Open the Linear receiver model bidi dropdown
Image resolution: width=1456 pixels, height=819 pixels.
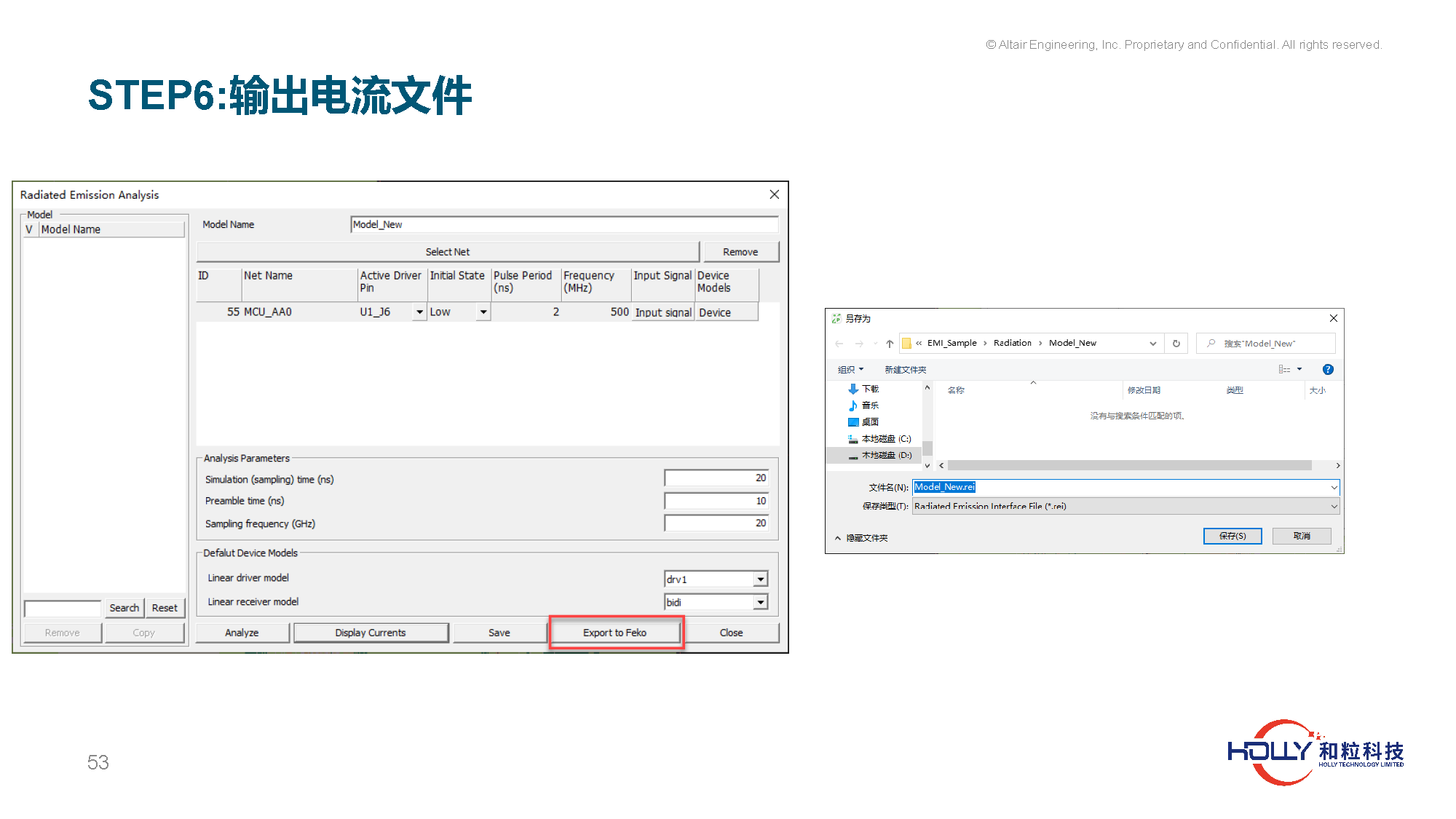pos(760,603)
